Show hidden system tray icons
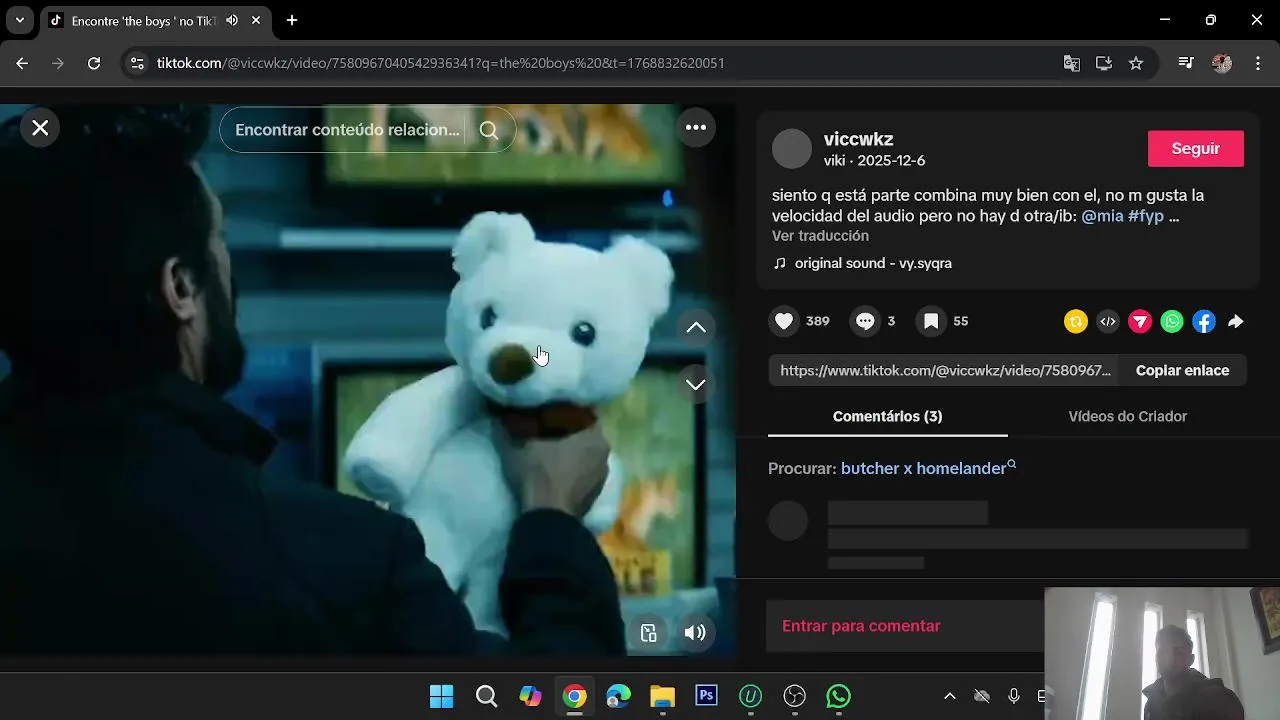Screen dimensions: 1280x720 pyautogui.click(x=950, y=696)
